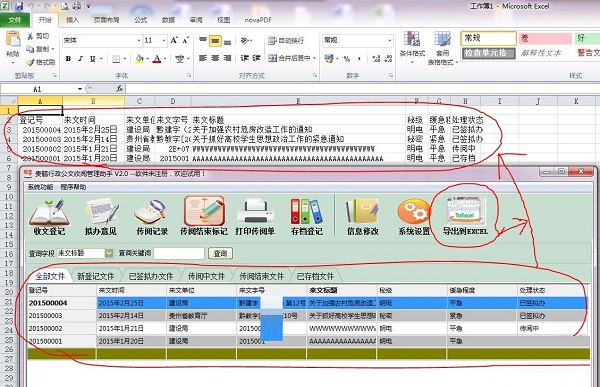Toggle align text left
Image resolution: width=600 pixels, height=387 pixels.
[203, 58]
